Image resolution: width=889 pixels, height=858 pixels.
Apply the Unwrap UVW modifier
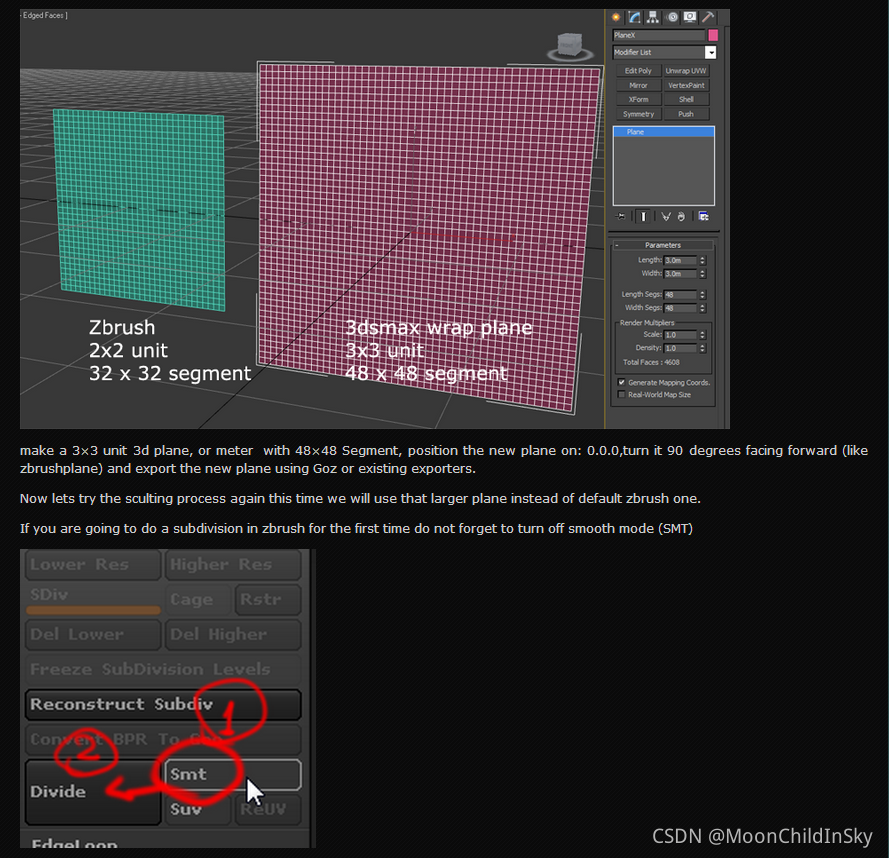685,71
